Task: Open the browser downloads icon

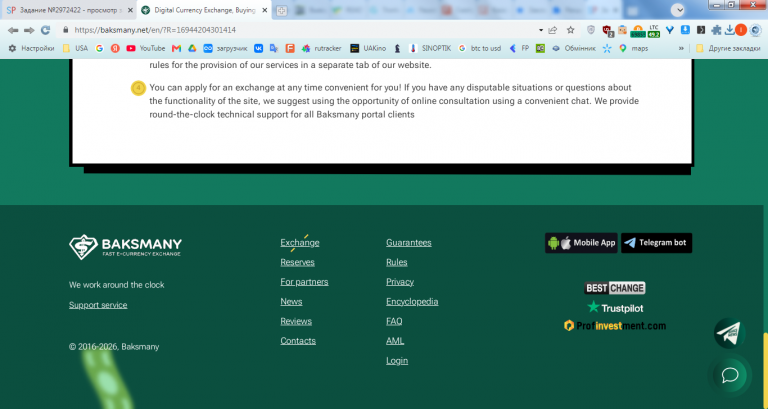Action: click(730, 30)
